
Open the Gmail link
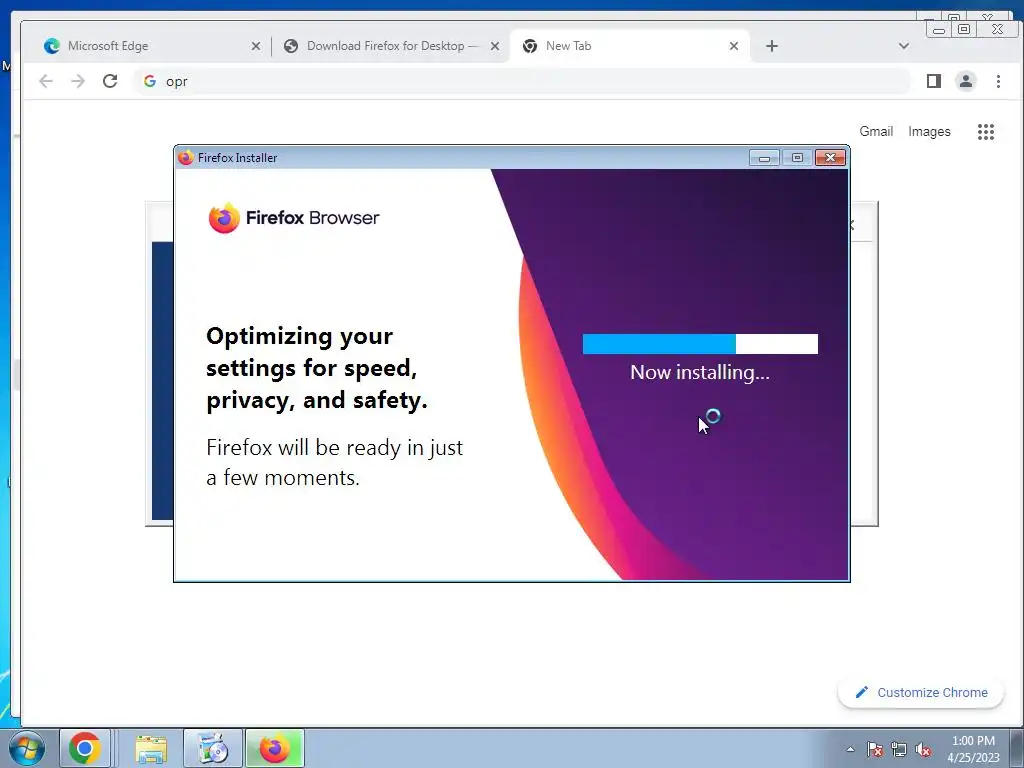[x=876, y=131]
